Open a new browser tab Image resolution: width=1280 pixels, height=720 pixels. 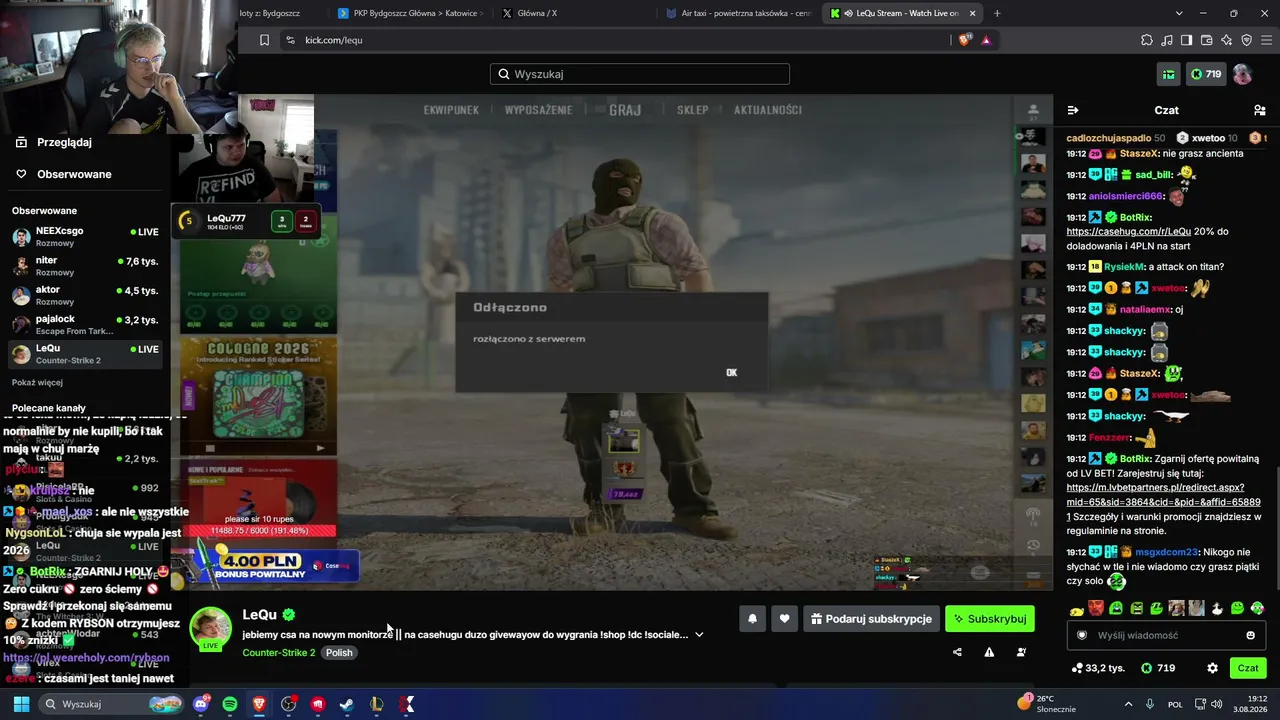tap(997, 13)
